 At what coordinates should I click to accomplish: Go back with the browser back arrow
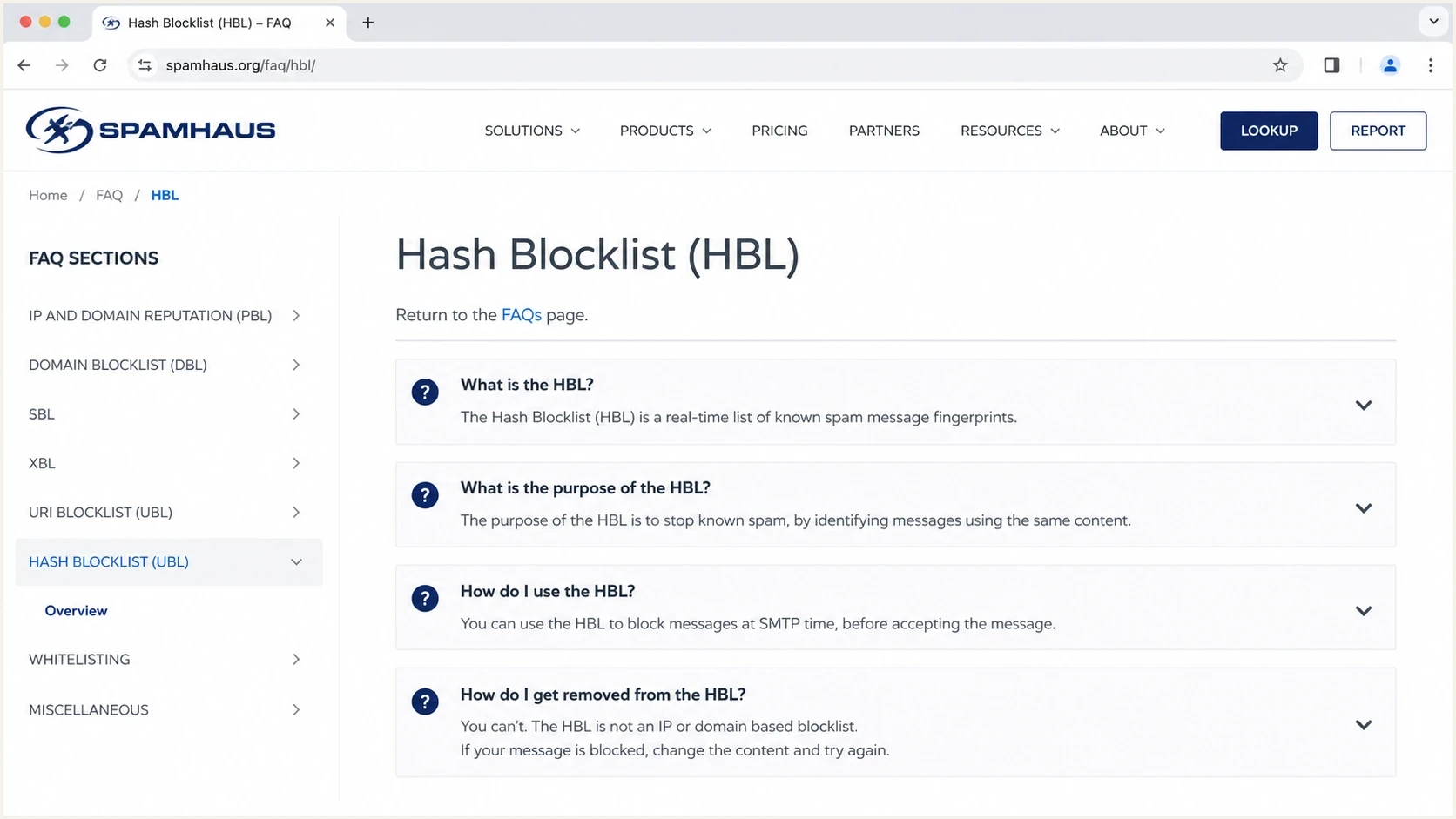(x=24, y=65)
